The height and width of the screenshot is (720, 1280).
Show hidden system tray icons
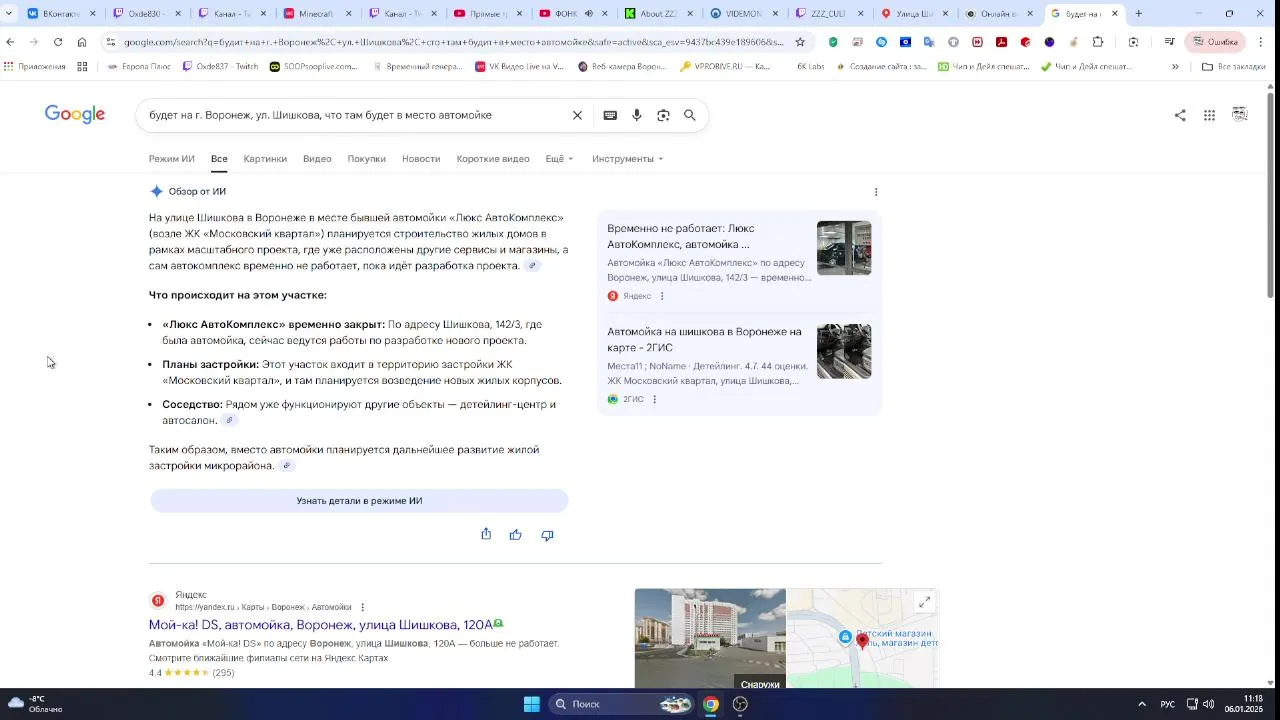click(1142, 704)
